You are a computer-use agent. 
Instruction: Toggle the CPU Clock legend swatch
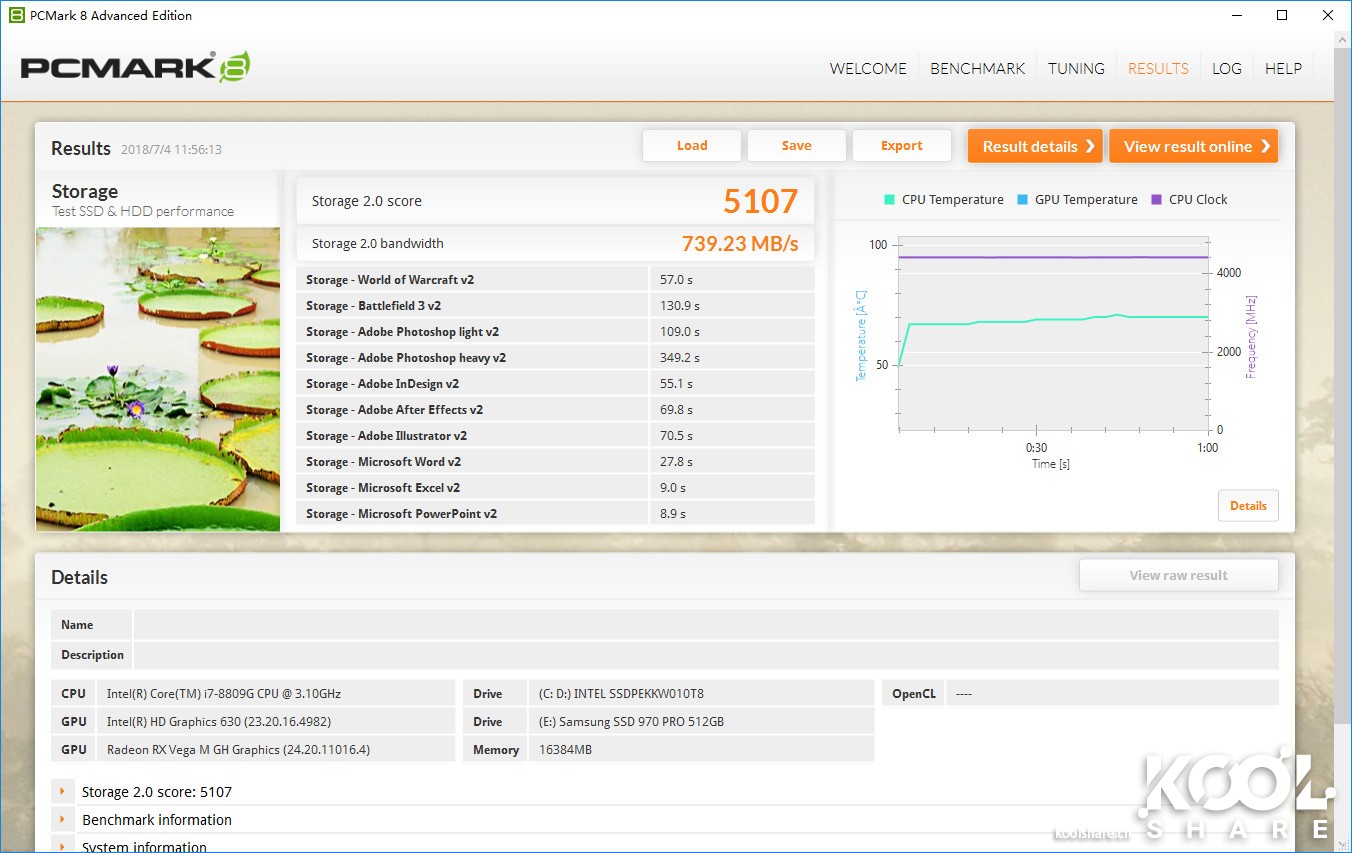click(1157, 199)
